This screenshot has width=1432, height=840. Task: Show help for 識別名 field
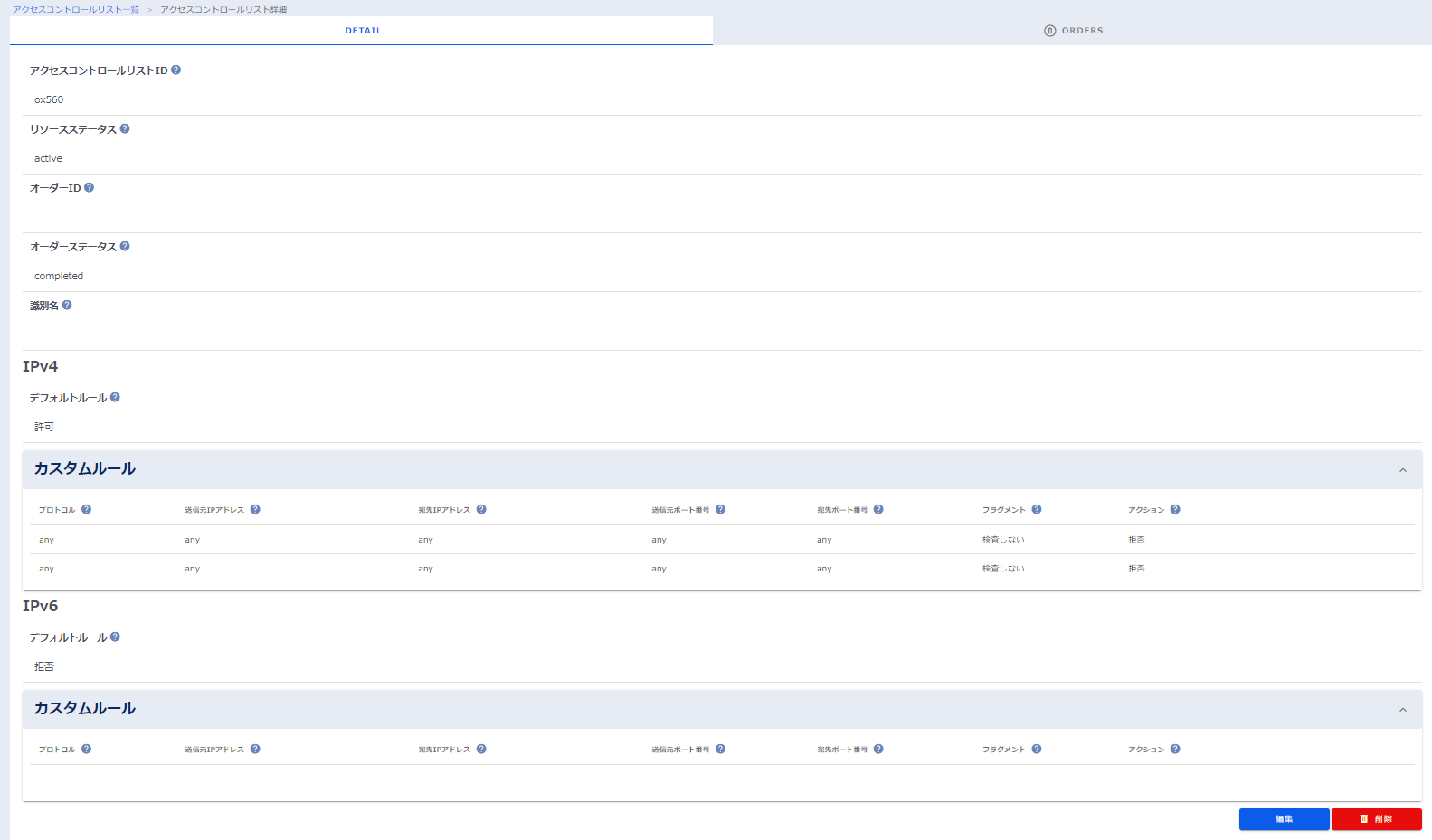pos(67,305)
